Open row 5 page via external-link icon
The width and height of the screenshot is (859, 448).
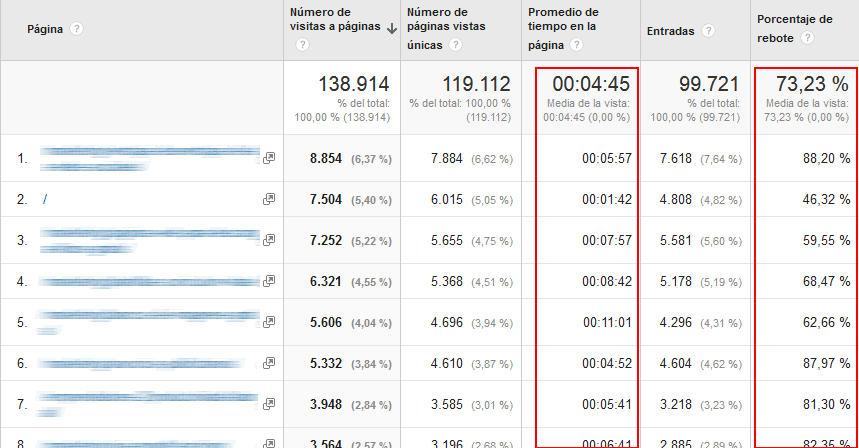click(x=269, y=322)
